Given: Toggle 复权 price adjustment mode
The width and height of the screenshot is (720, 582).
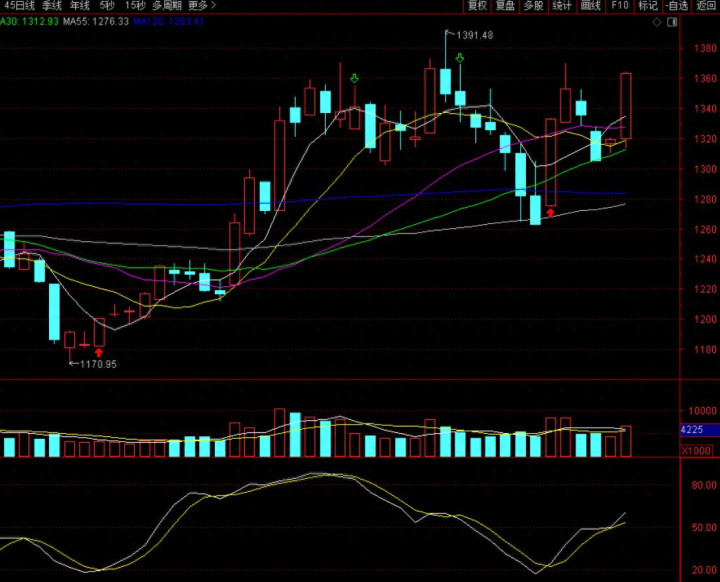Looking at the screenshot, I should click(x=478, y=6).
